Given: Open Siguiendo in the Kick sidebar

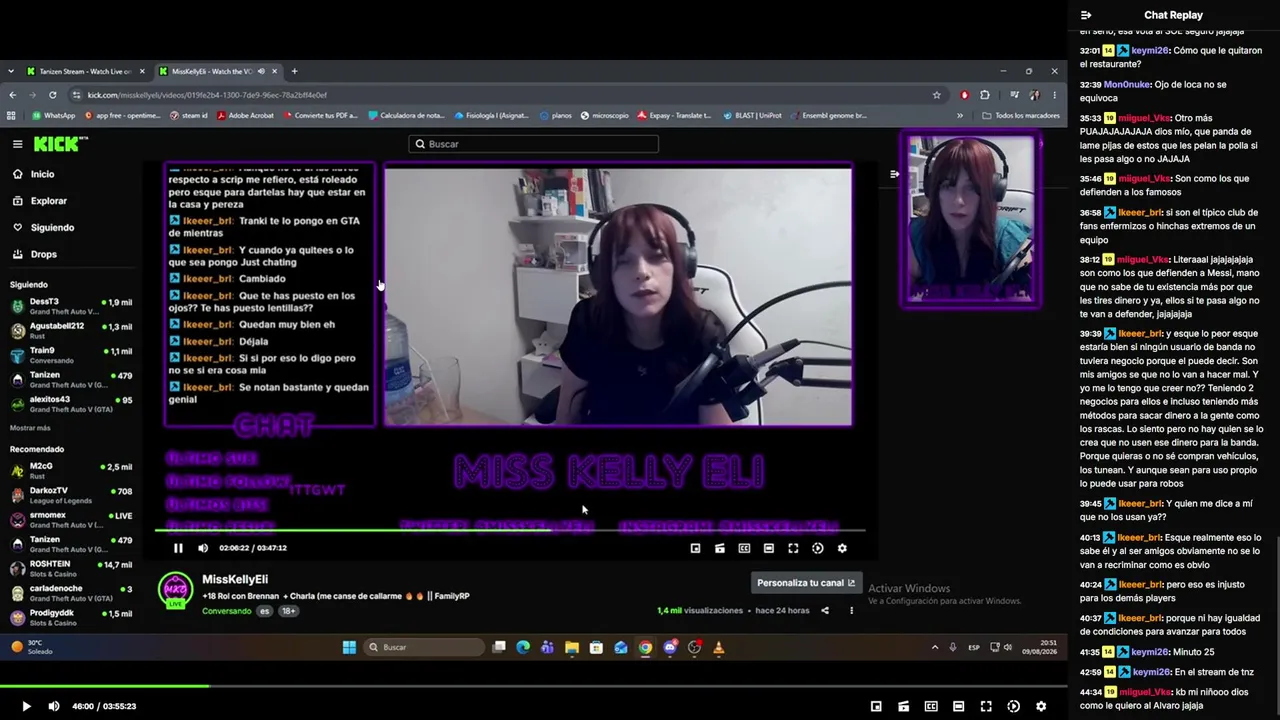Looking at the screenshot, I should (44, 228).
